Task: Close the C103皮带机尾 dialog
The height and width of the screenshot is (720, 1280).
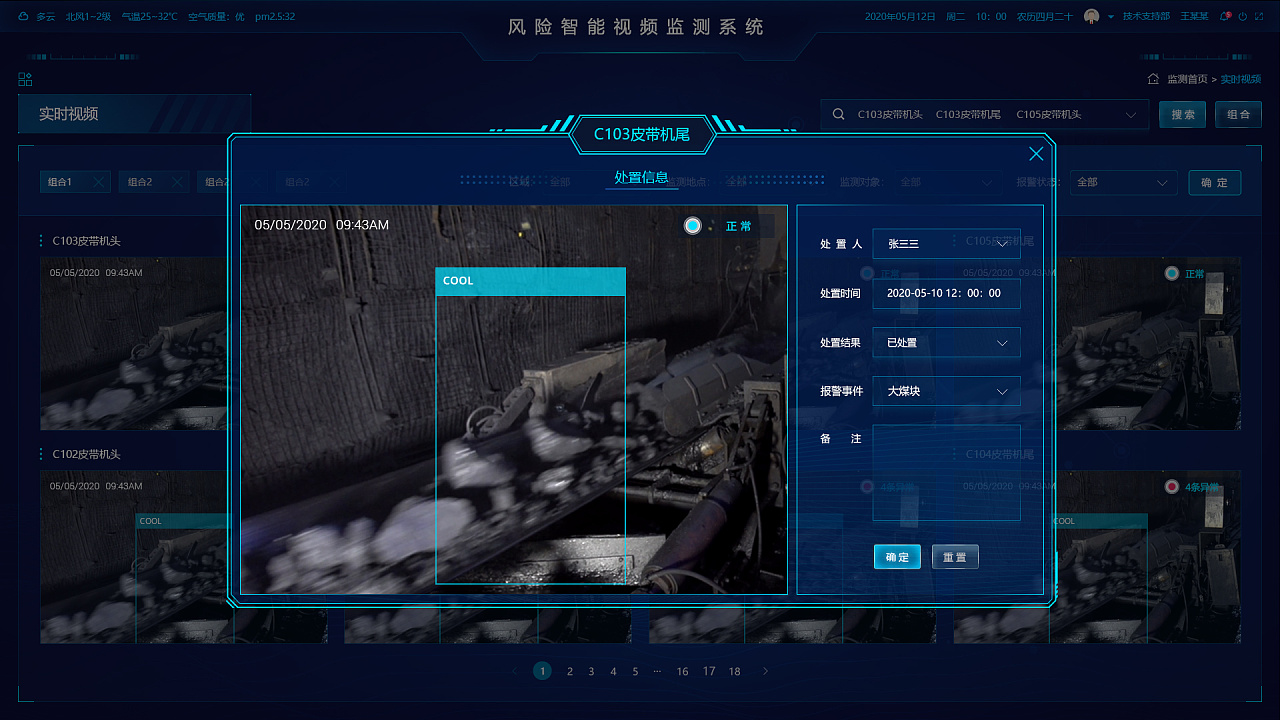Action: point(1036,154)
